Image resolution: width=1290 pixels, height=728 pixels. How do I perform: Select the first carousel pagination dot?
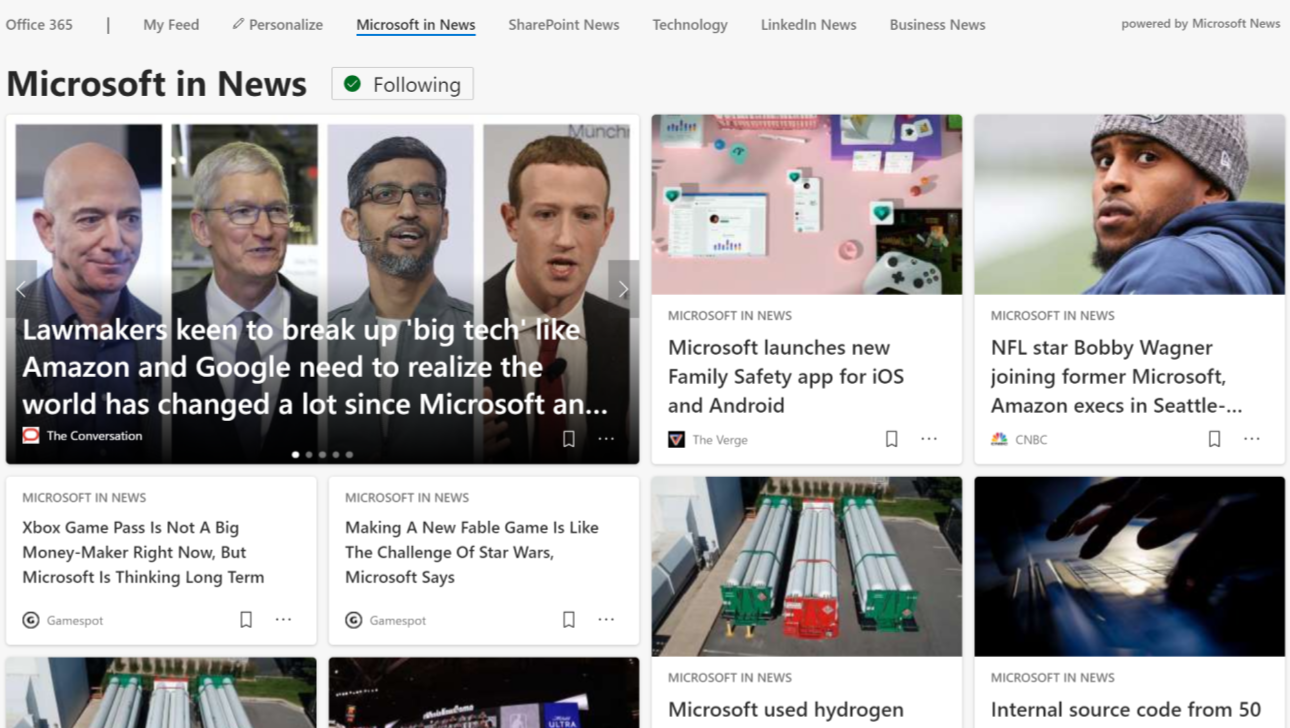tap(295, 455)
